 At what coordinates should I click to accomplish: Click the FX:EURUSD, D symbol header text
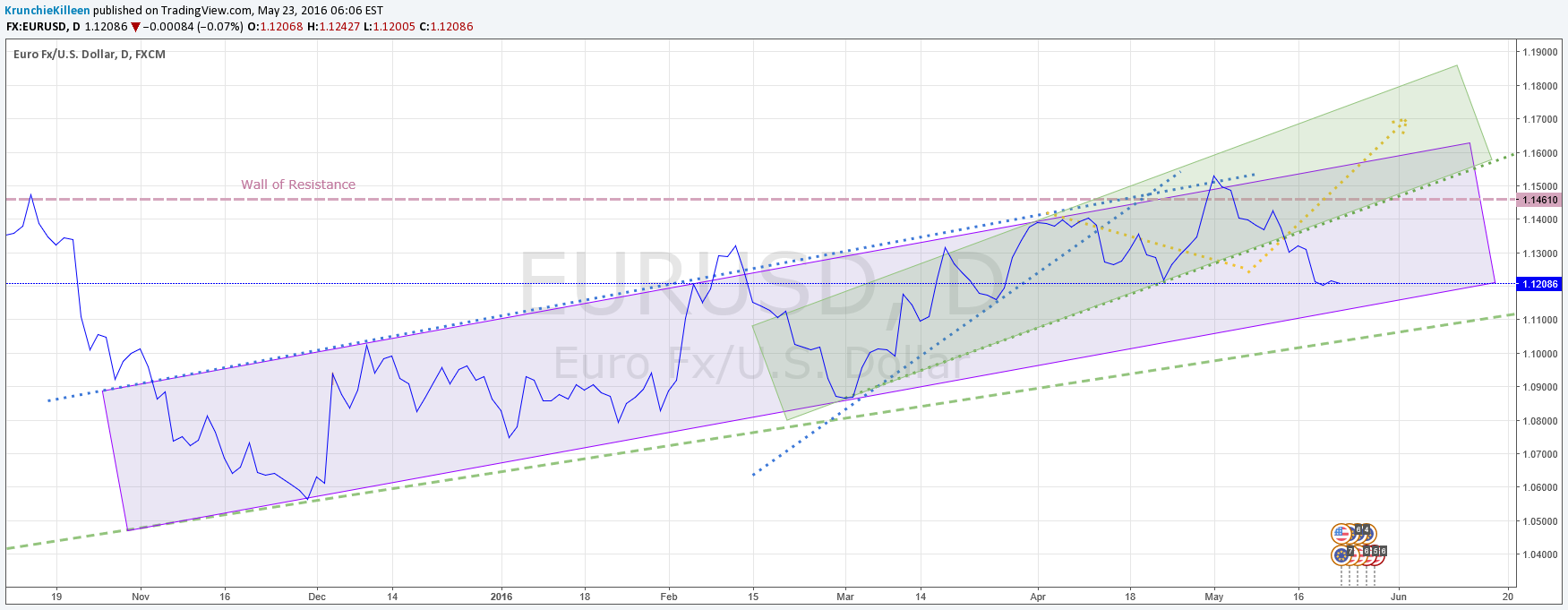coord(43,27)
